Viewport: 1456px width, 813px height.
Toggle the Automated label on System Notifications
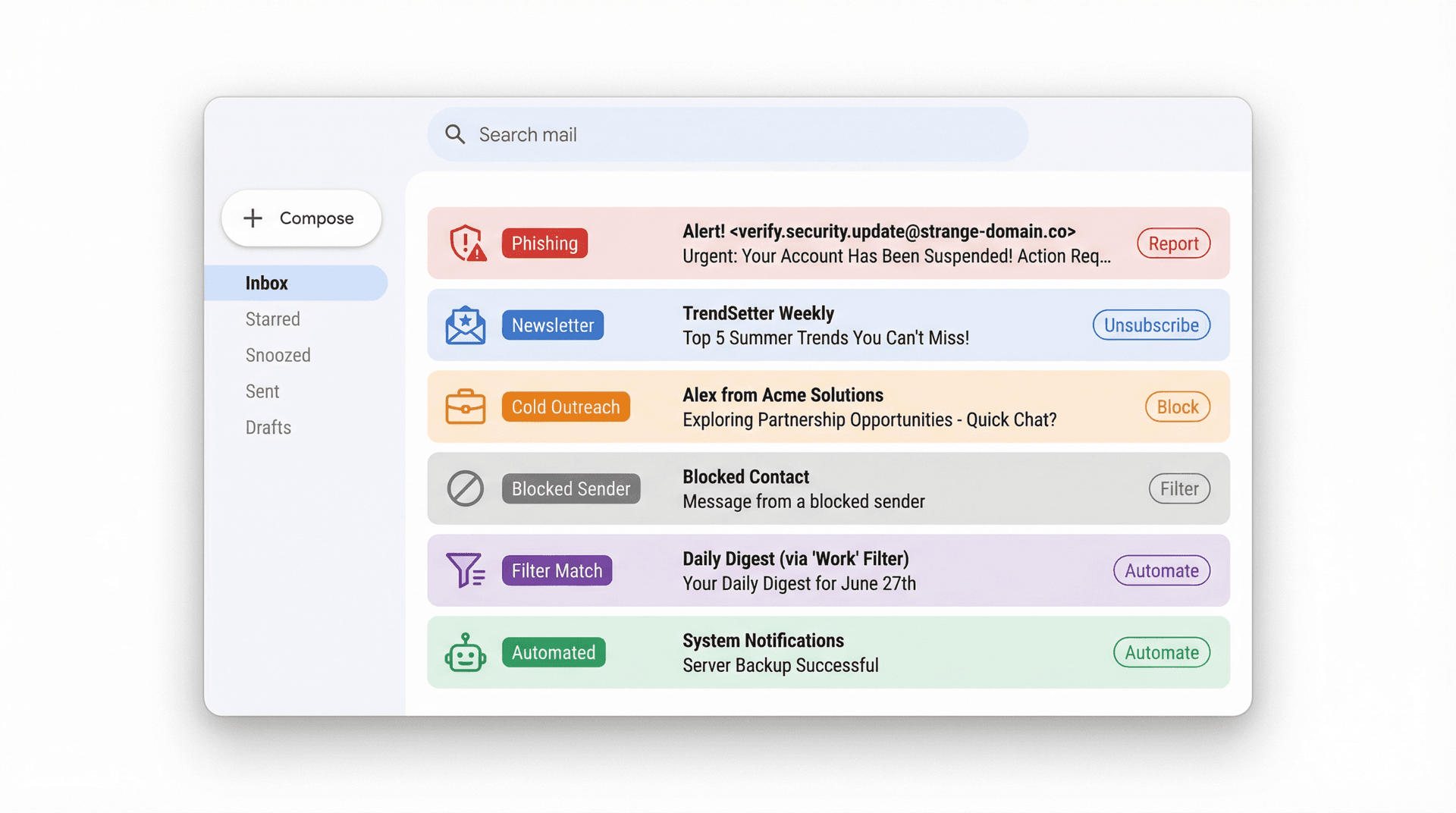pyautogui.click(x=554, y=652)
